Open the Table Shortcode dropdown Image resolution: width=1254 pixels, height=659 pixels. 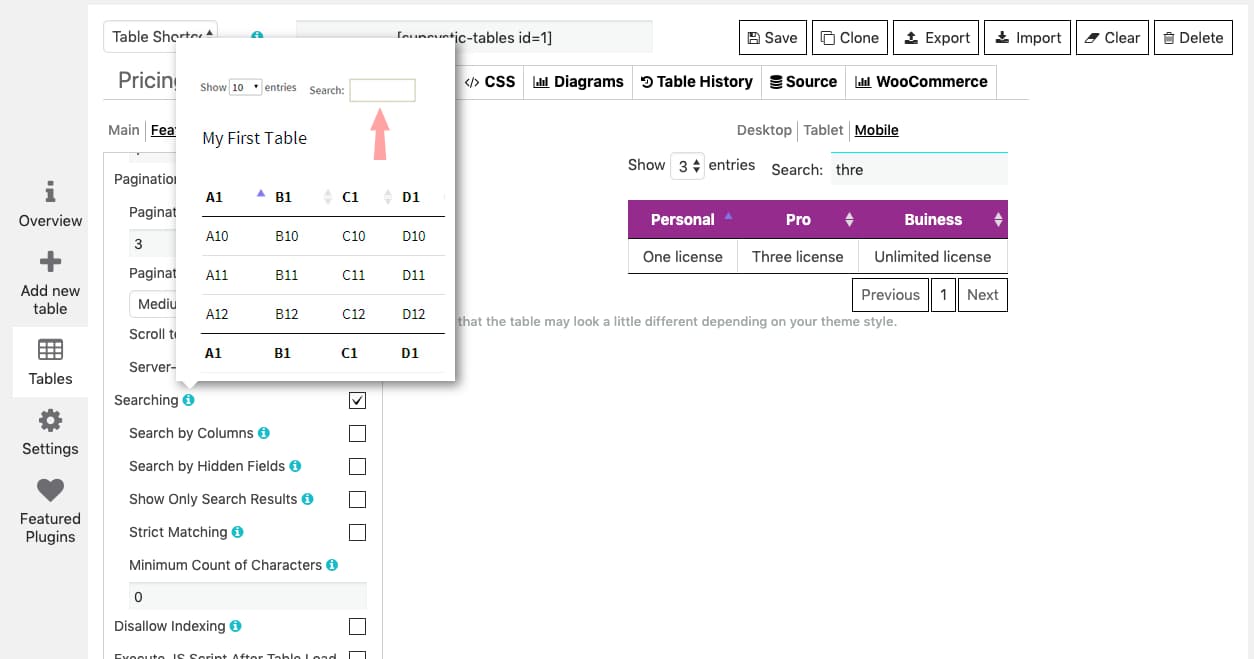coord(160,36)
